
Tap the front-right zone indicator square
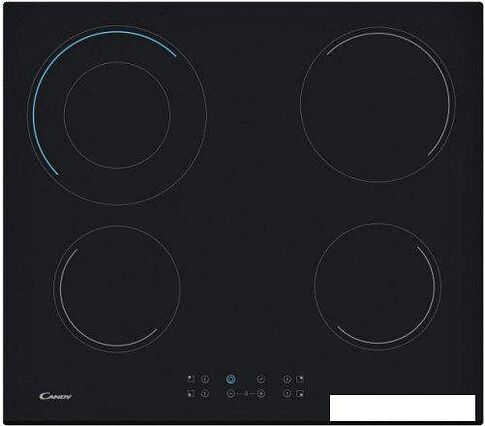click(x=300, y=394)
